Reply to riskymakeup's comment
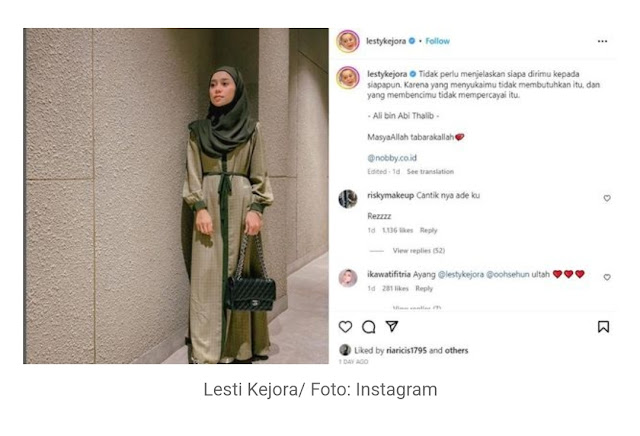This screenshot has width=640, height=436. coord(429,230)
